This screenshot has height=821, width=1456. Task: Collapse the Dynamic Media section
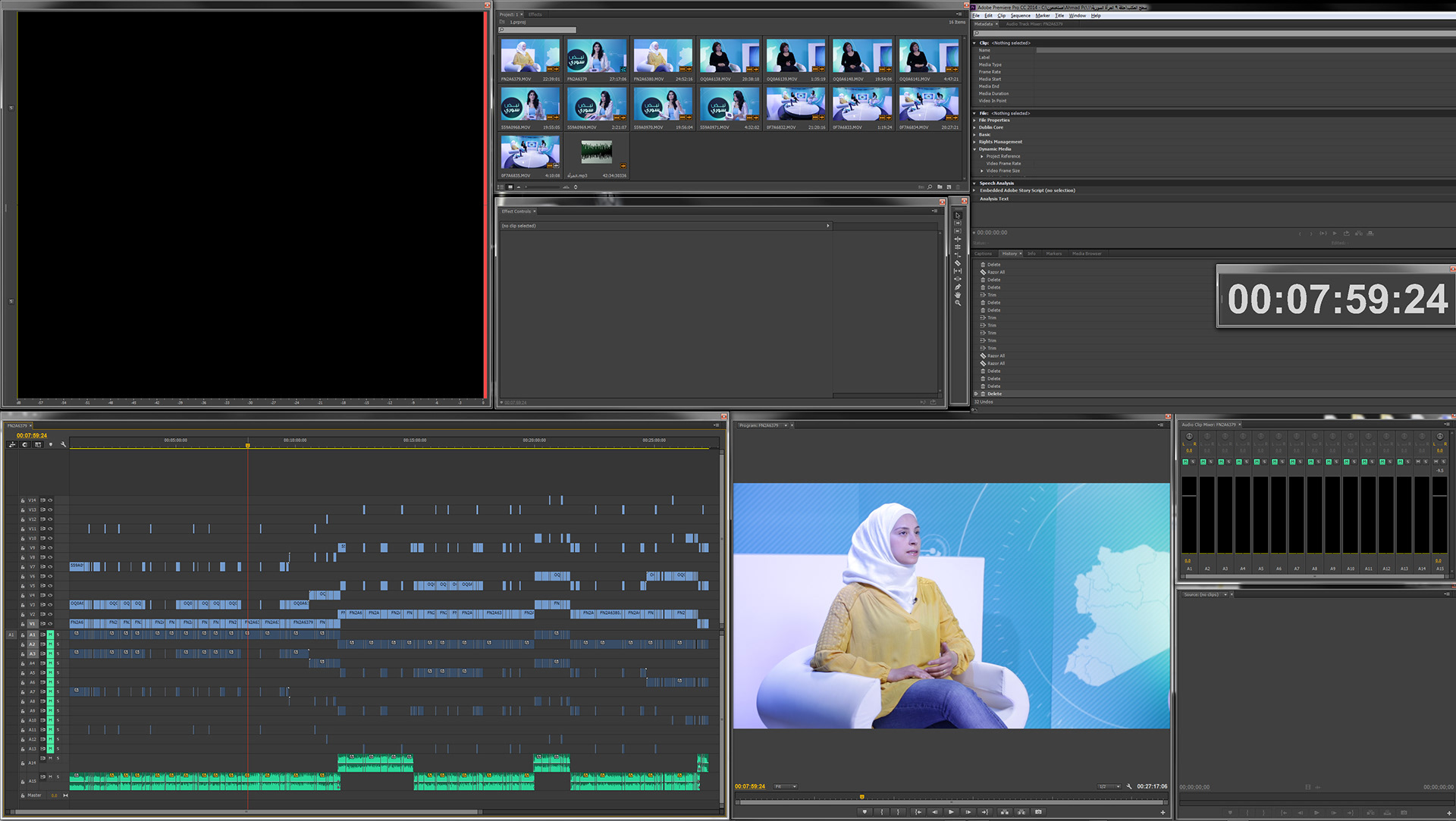click(974, 149)
